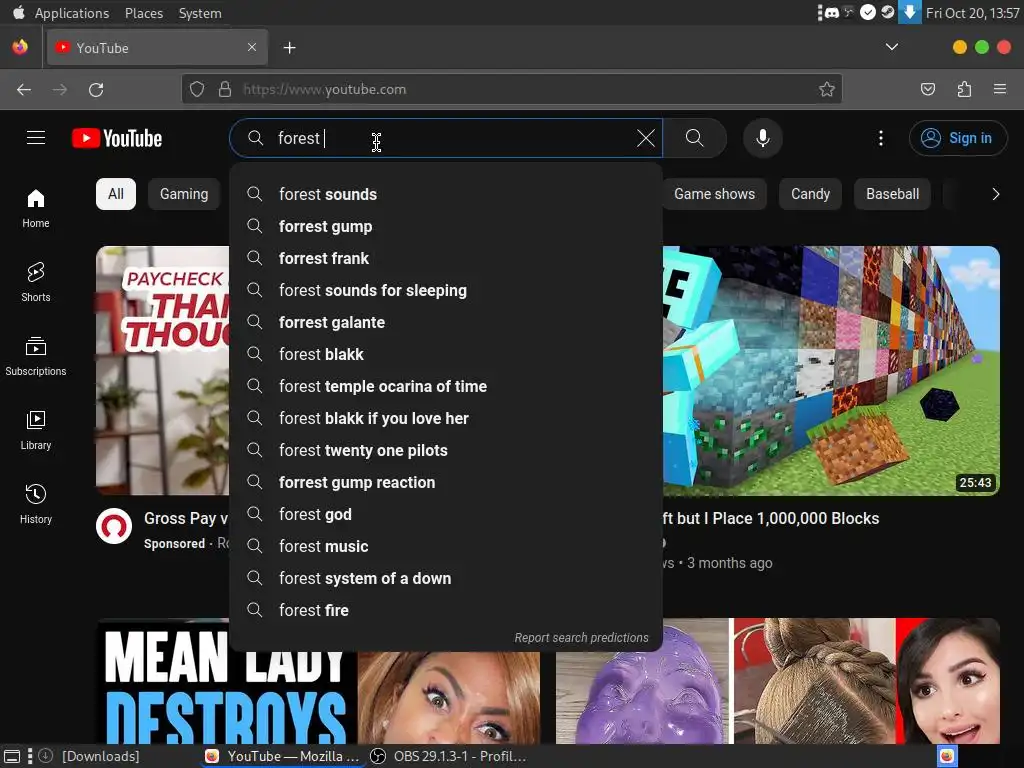Choose the suggestion "forest sounds"
The width and height of the screenshot is (1024, 768).
point(445,194)
